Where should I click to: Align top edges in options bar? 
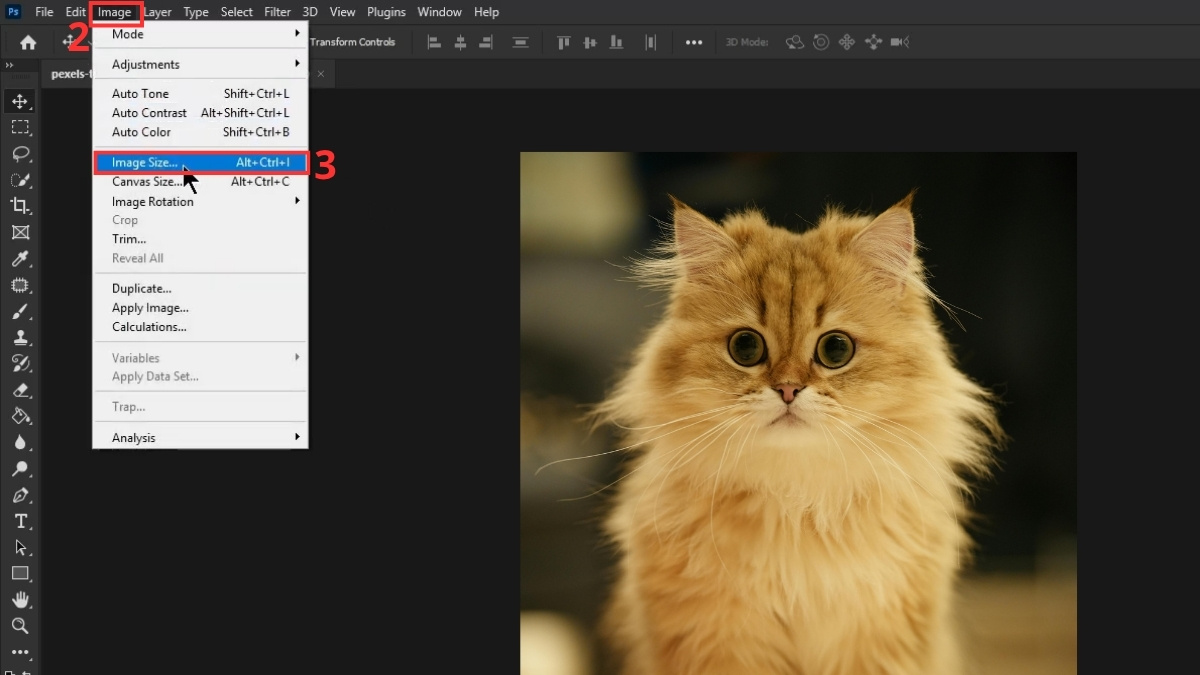pyautogui.click(x=564, y=42)
